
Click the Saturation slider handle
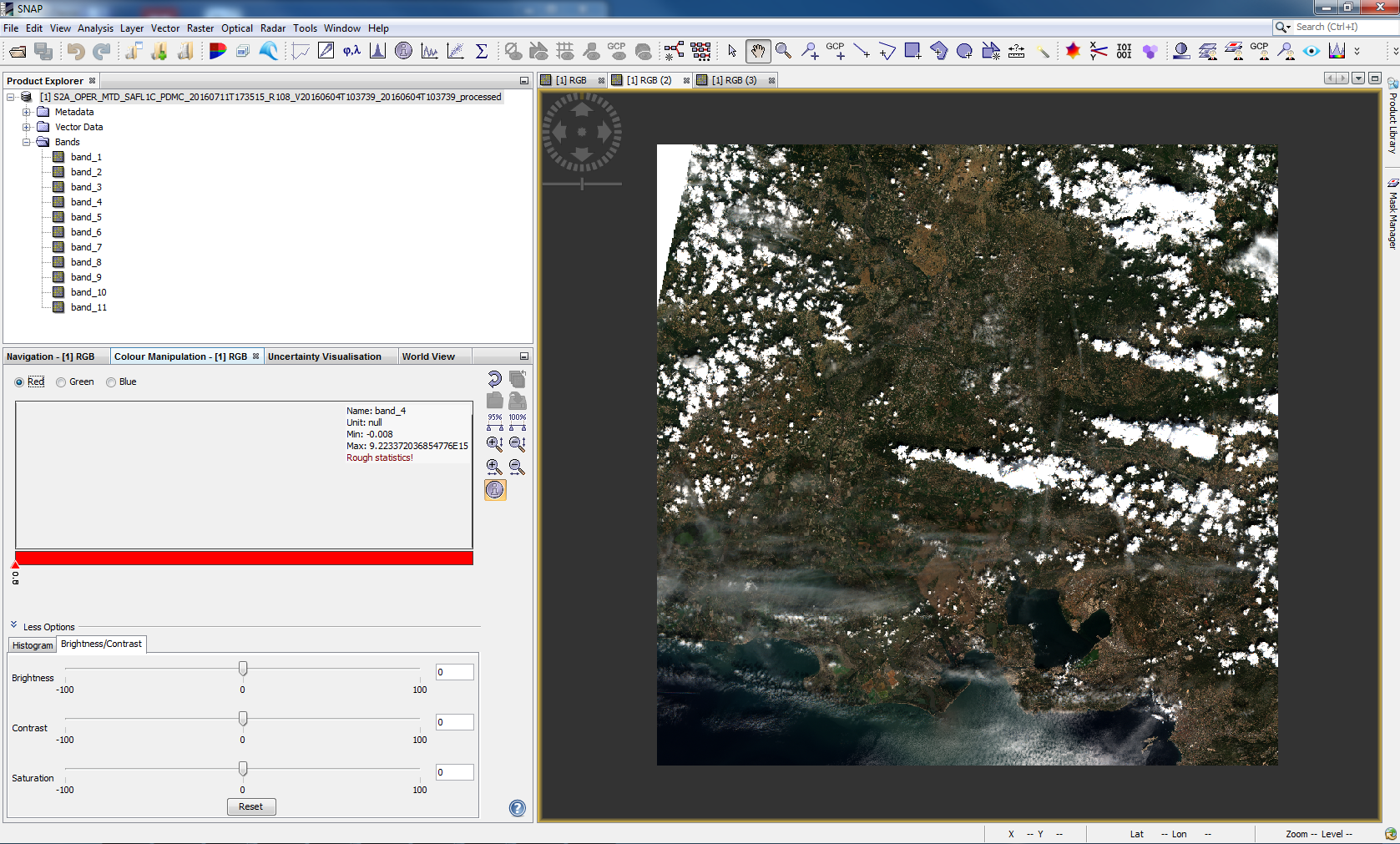pyautogui.click(x=243, y=769)
